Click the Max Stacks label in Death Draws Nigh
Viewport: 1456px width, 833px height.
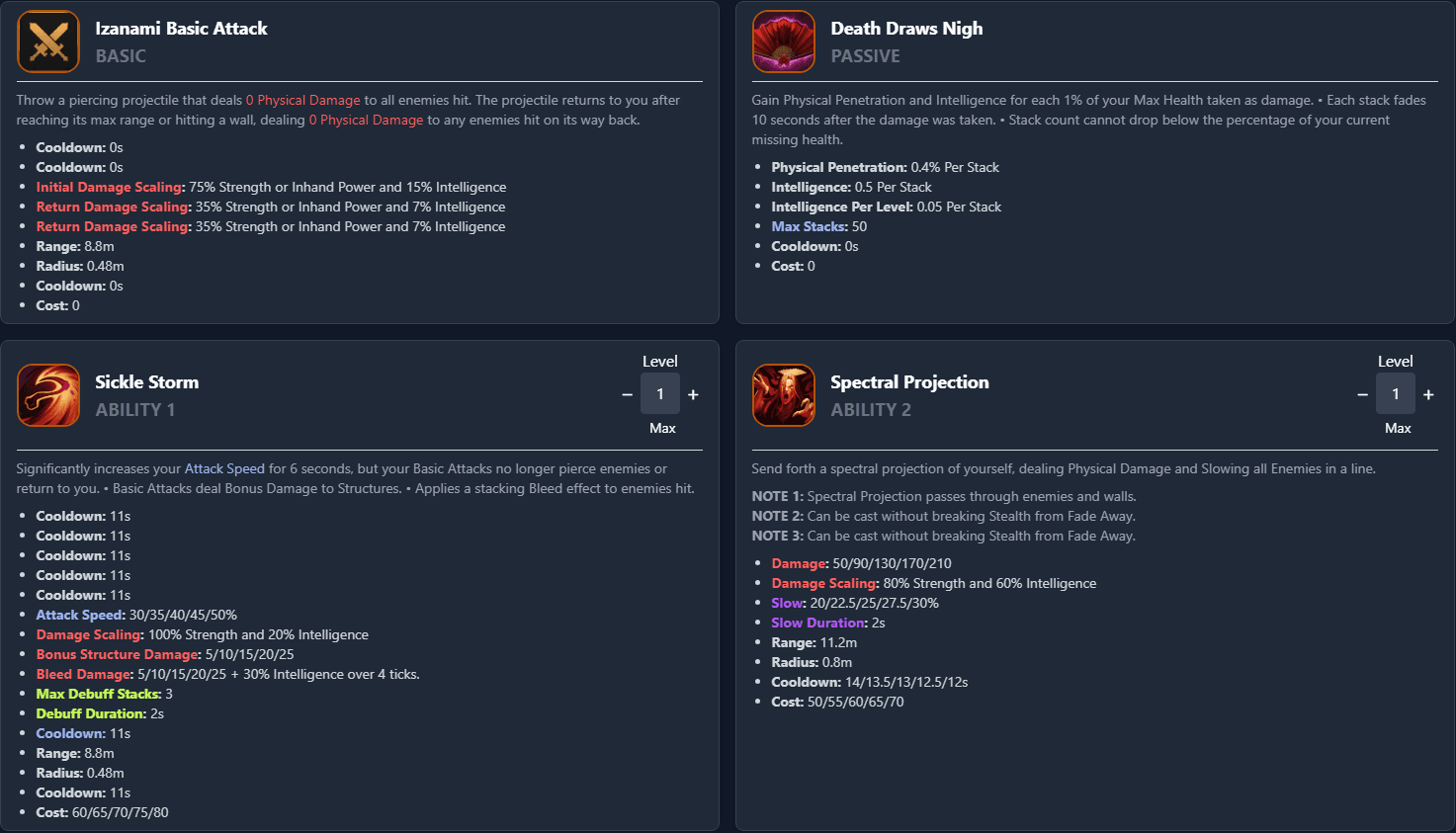coord(809,226)
